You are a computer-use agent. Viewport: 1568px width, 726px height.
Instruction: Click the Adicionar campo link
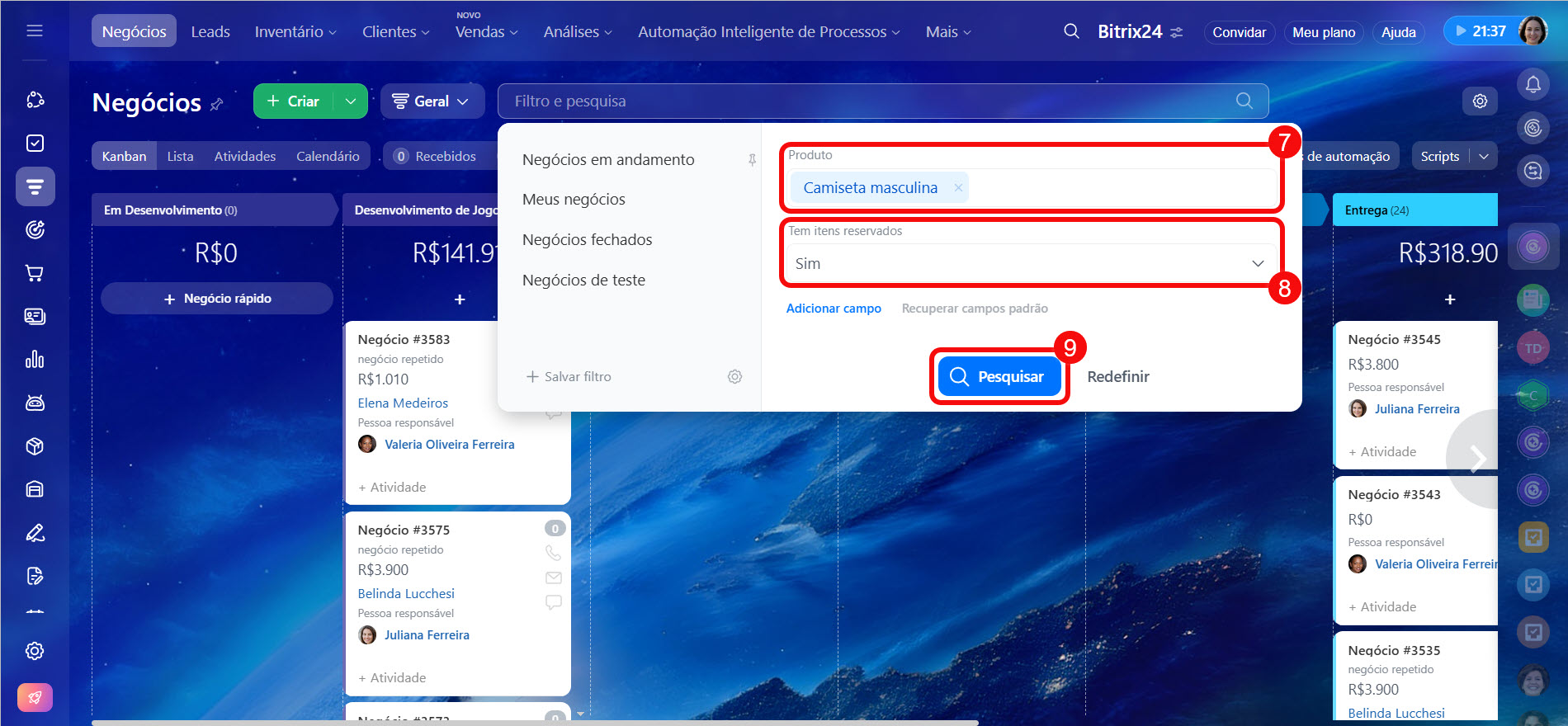pyautogui.click(x=834, y=309)
